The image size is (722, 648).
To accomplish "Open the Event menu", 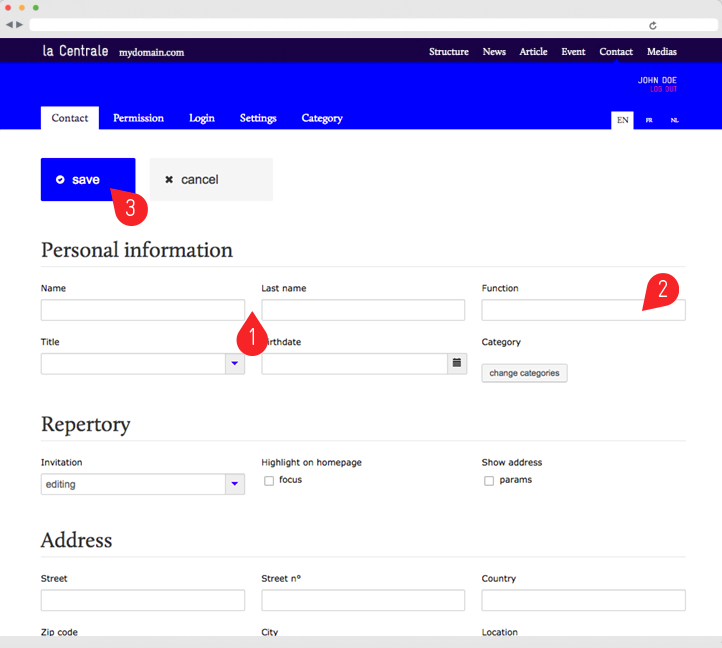I will (x=573, y=52).
